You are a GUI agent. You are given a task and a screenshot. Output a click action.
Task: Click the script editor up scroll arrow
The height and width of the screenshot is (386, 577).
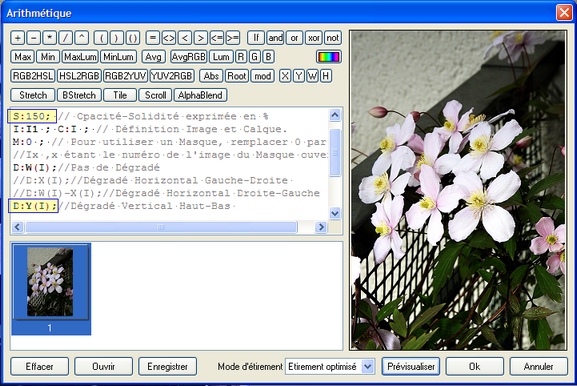pos(335,115)
